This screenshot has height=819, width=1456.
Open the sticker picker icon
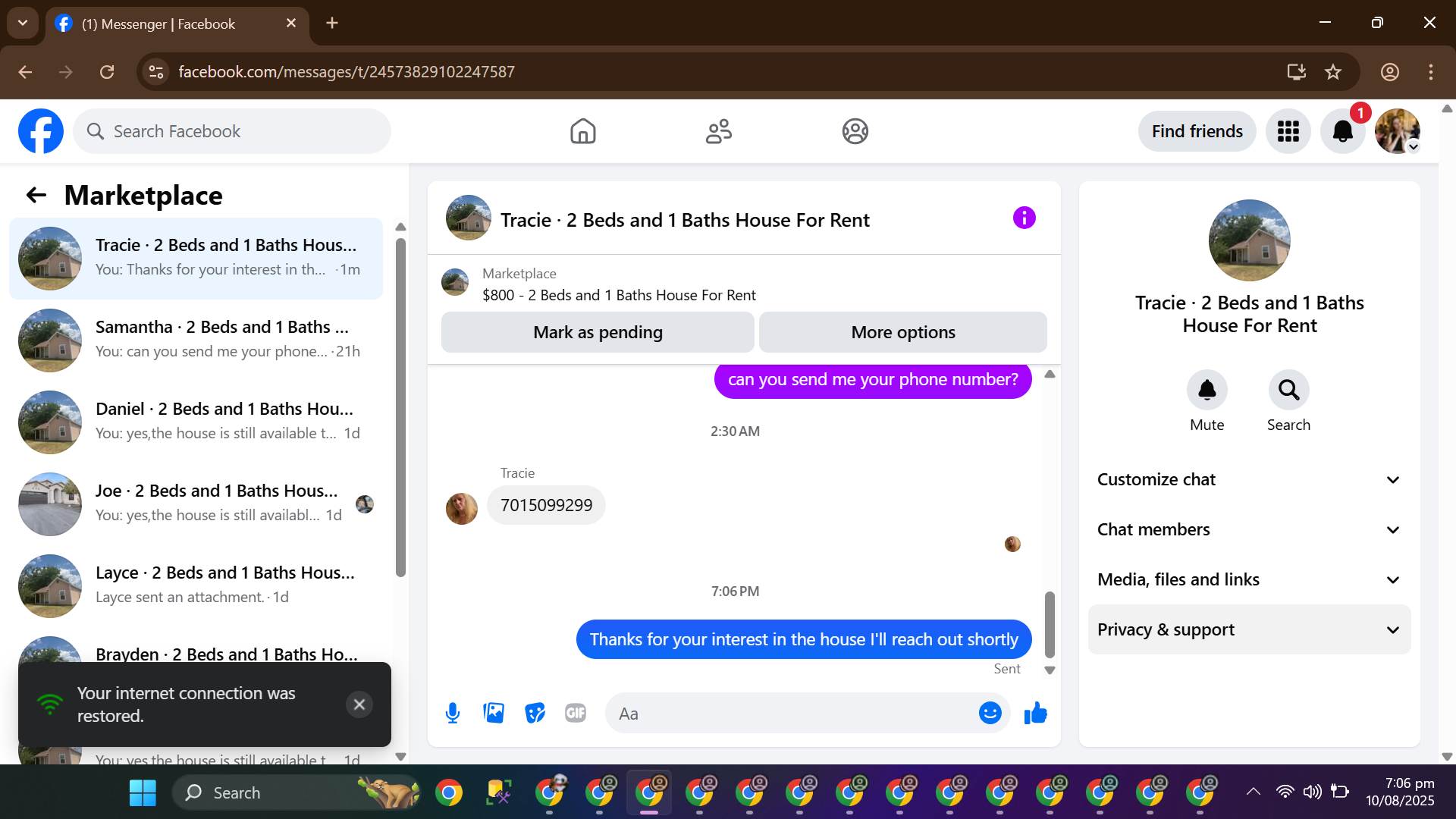(535, 714)
